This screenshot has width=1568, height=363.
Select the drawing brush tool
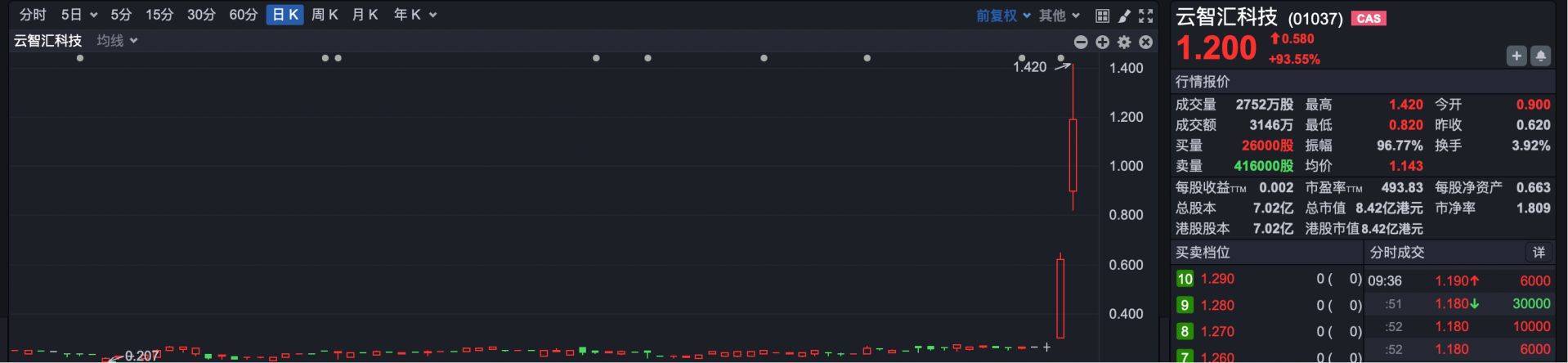pos(1124,16)
